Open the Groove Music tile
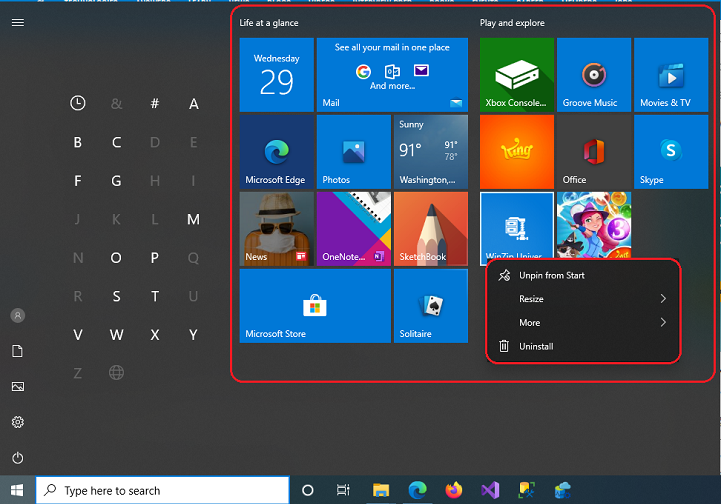The width and height of the screenshot is (721, 504). pyautogui.click(x=594, y=74)
